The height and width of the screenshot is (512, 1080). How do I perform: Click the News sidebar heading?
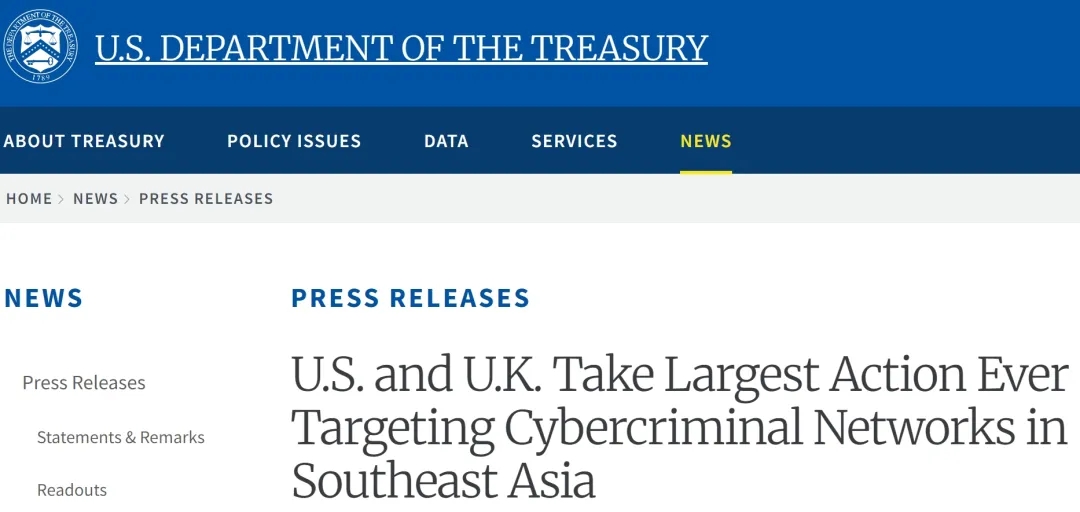[44, 298]
